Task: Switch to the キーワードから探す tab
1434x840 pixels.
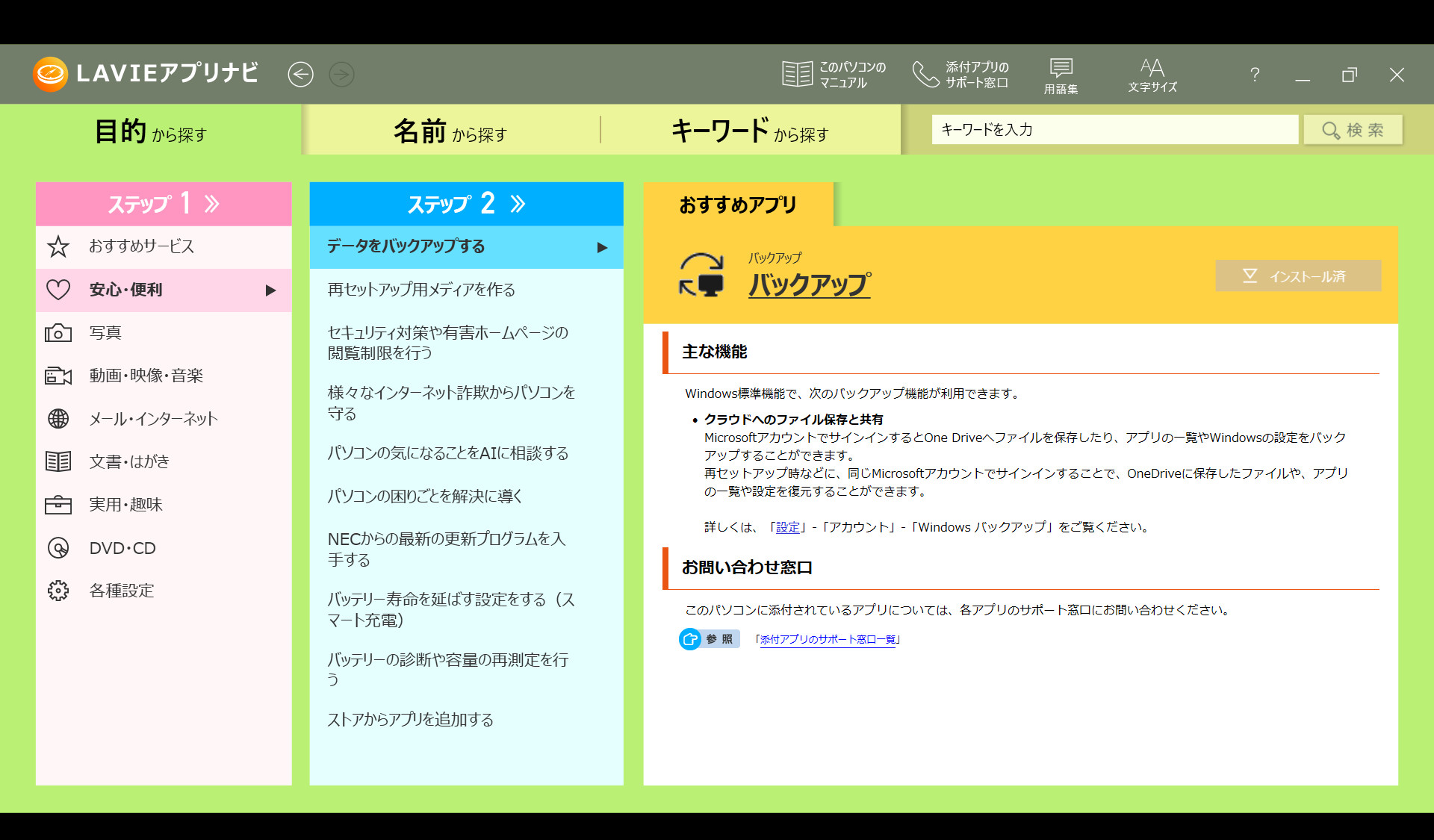Action: 750,131
